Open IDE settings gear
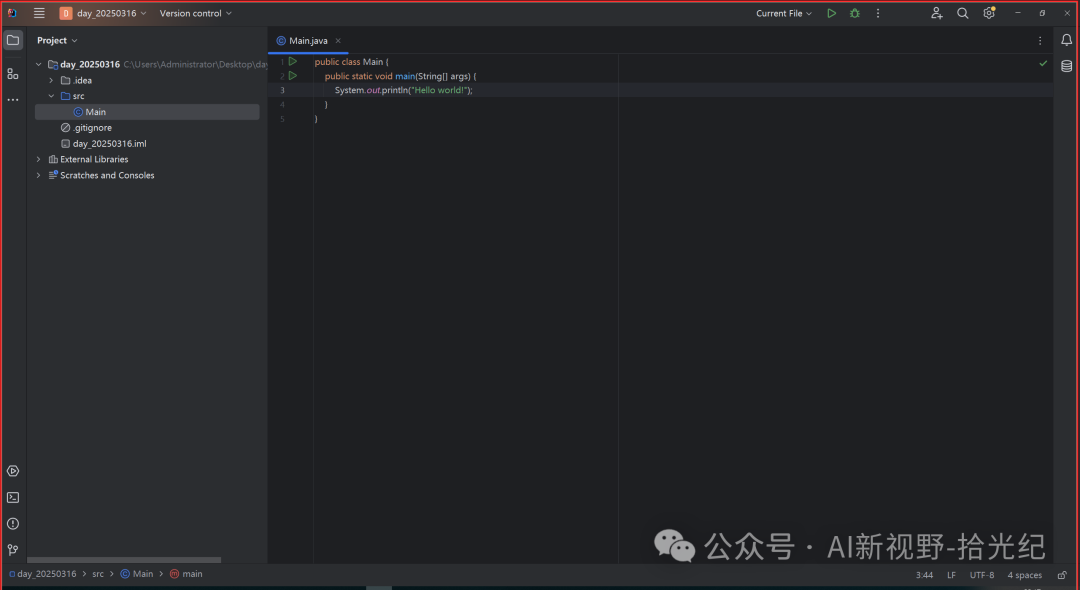 pos(989,13)
